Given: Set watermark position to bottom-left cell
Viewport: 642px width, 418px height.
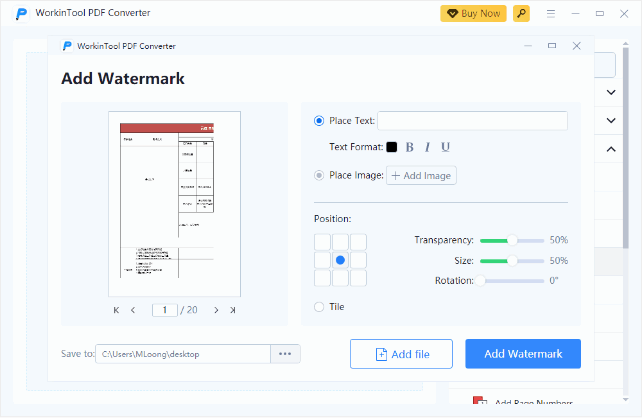Looking at the screenshot, I should click(x=322, y=278).
